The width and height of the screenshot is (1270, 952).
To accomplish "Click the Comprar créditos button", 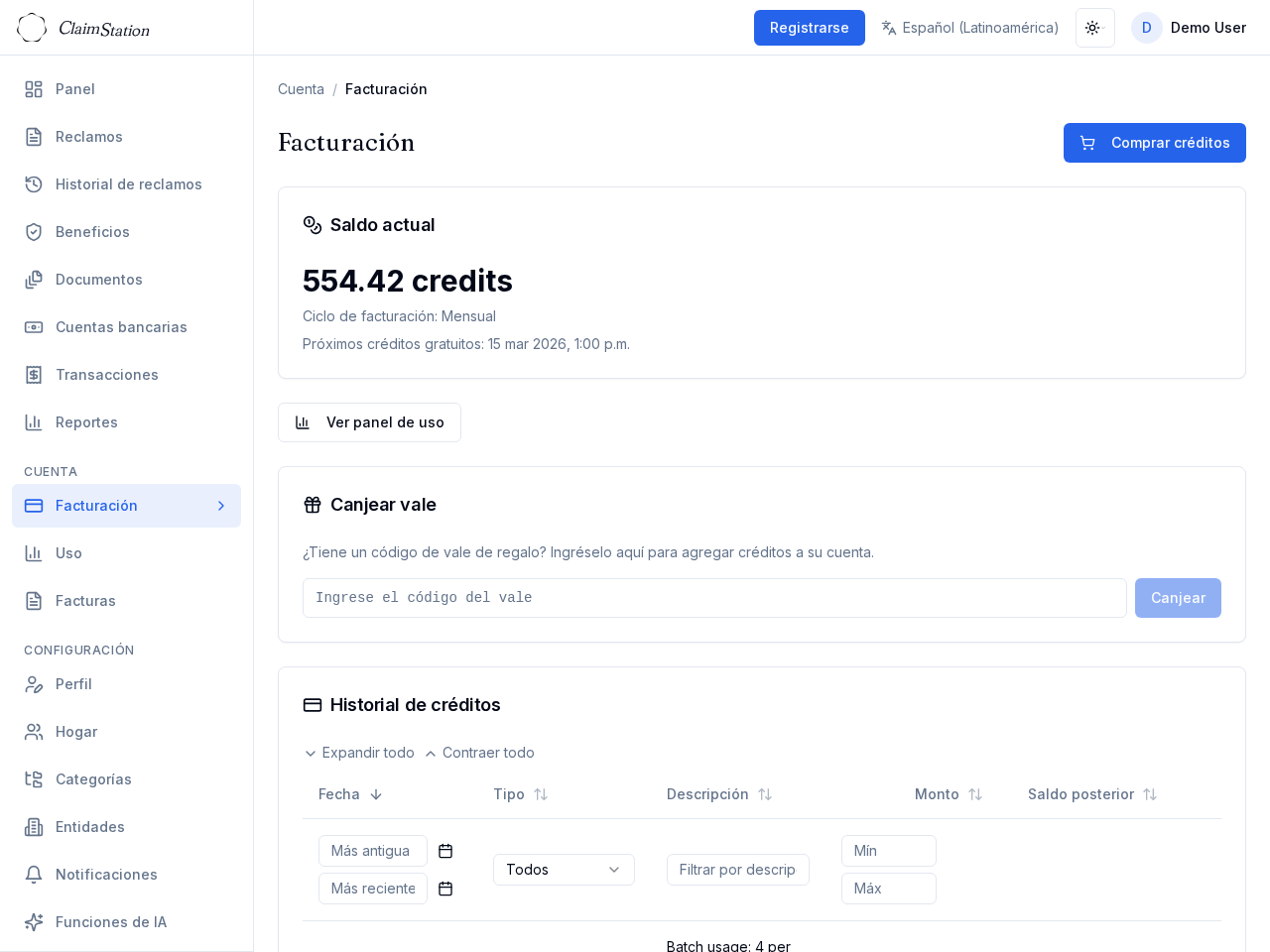I will coord(1154,143).
